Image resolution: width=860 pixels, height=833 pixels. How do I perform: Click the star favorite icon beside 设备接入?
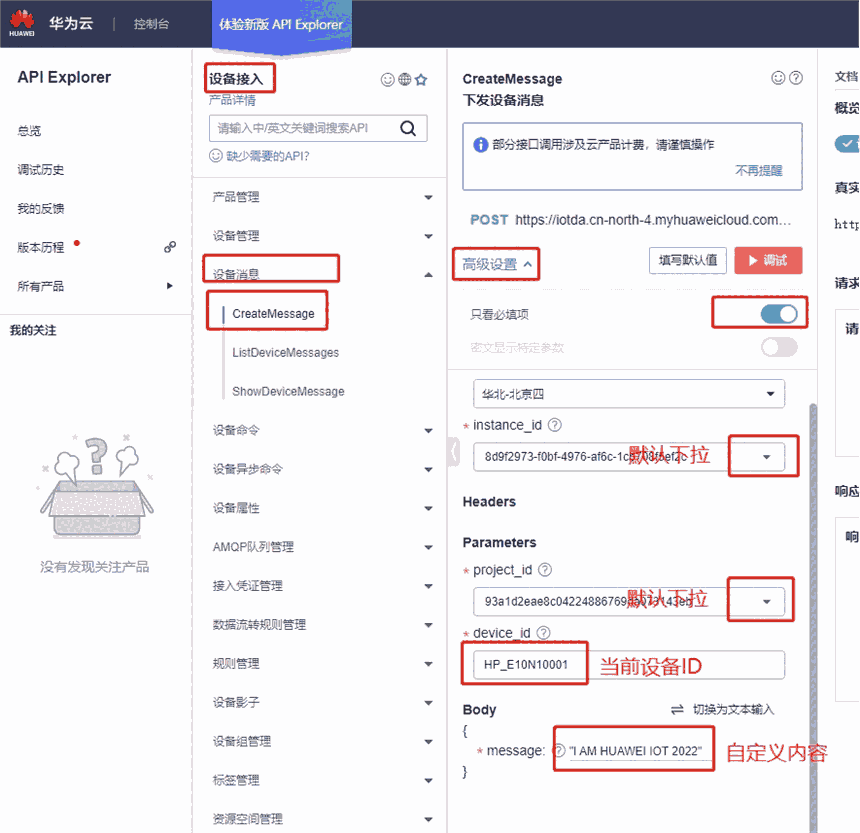coord(421,80)
